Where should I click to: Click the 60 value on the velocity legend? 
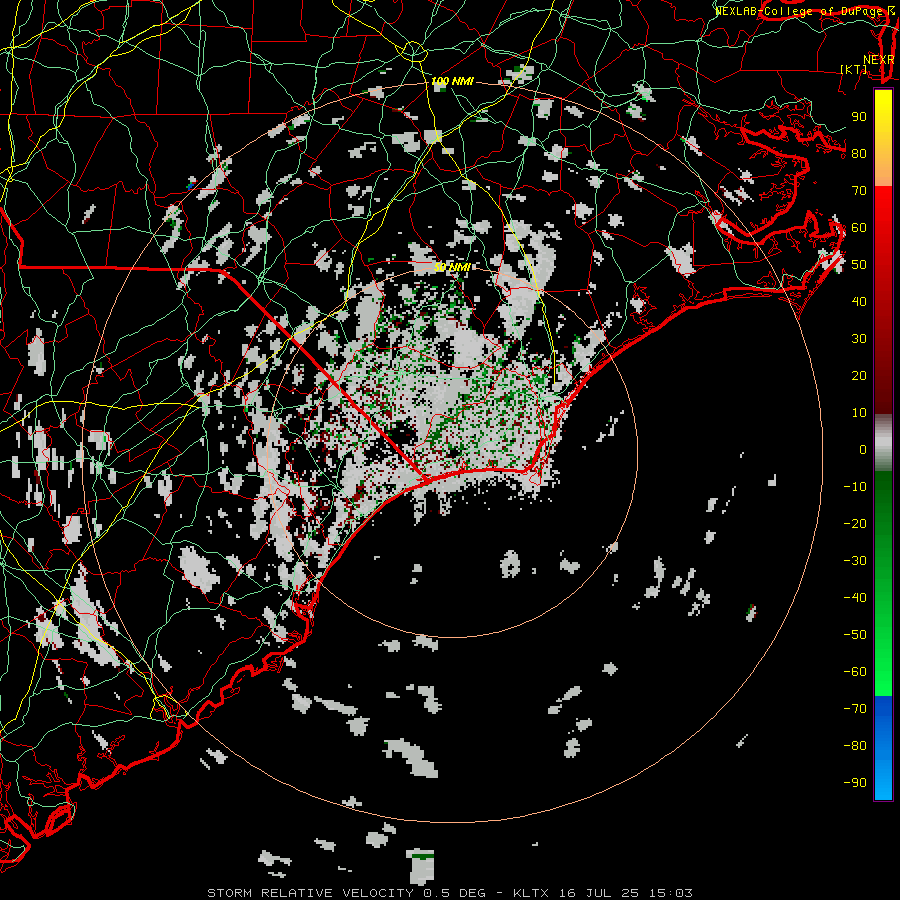tap(859, 228)
